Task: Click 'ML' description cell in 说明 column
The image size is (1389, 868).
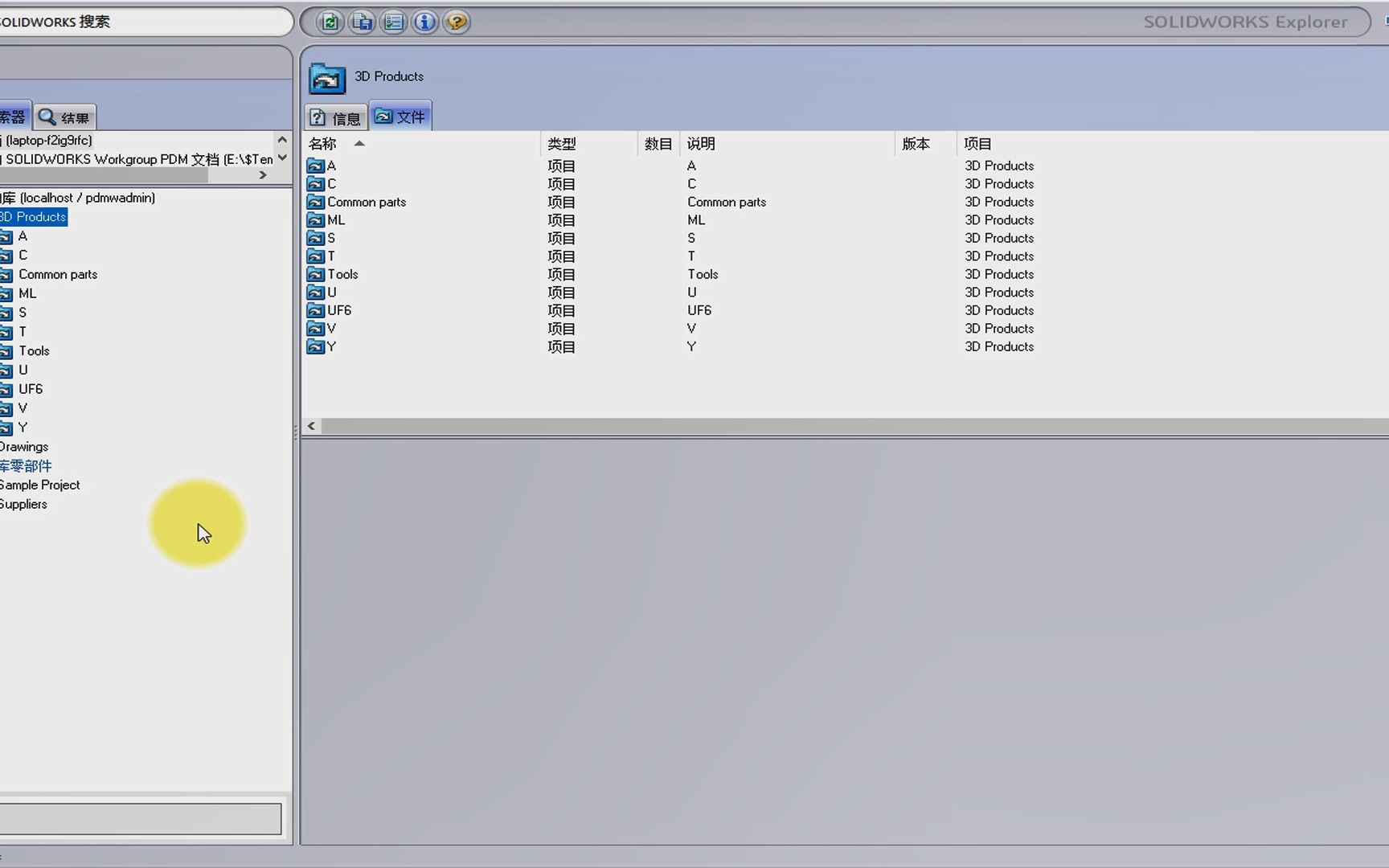Action: (696, 220)
